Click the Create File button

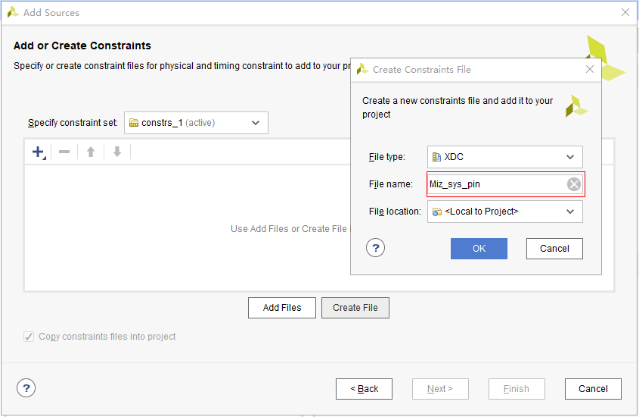pos(355,308)
